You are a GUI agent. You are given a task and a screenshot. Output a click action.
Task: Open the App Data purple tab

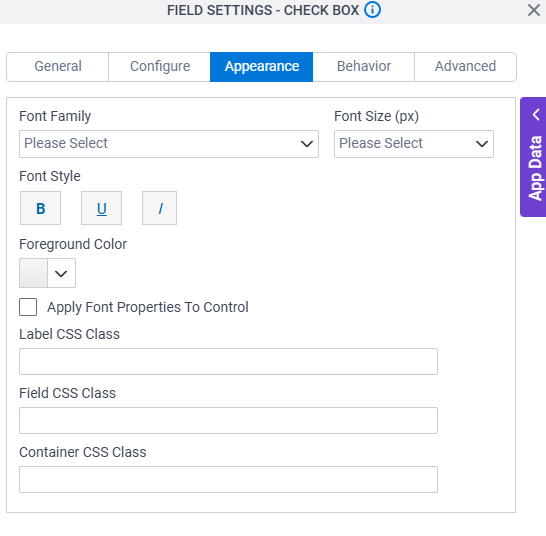pyautogui.click(x=533, y=157)
